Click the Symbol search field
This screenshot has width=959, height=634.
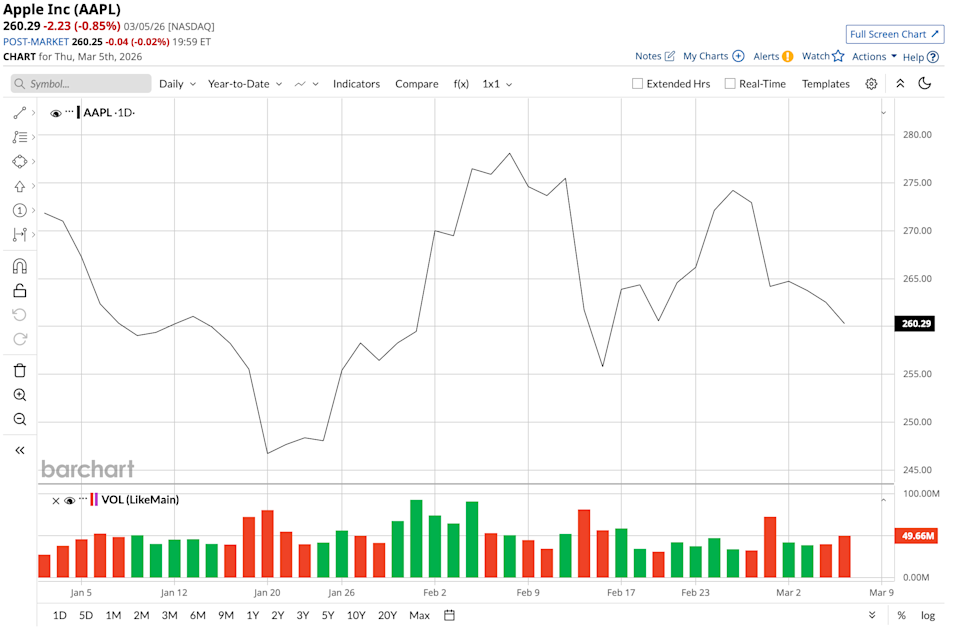tap(80, 84)
